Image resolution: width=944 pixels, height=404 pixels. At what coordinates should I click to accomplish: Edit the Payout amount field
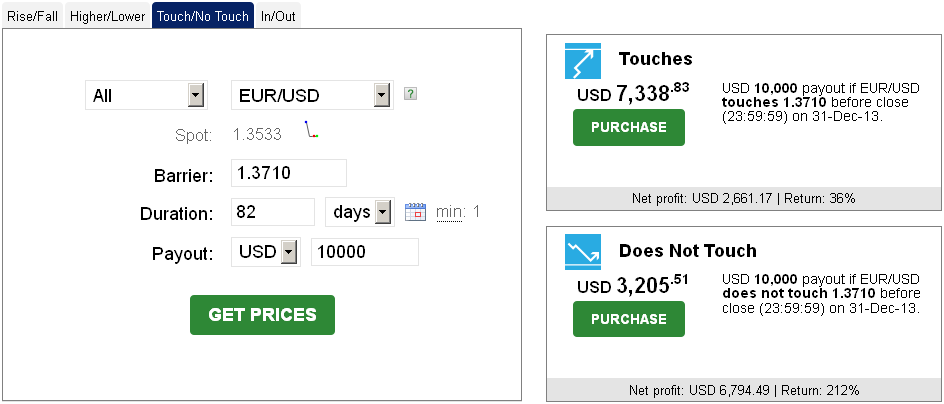tap(365, 252)
